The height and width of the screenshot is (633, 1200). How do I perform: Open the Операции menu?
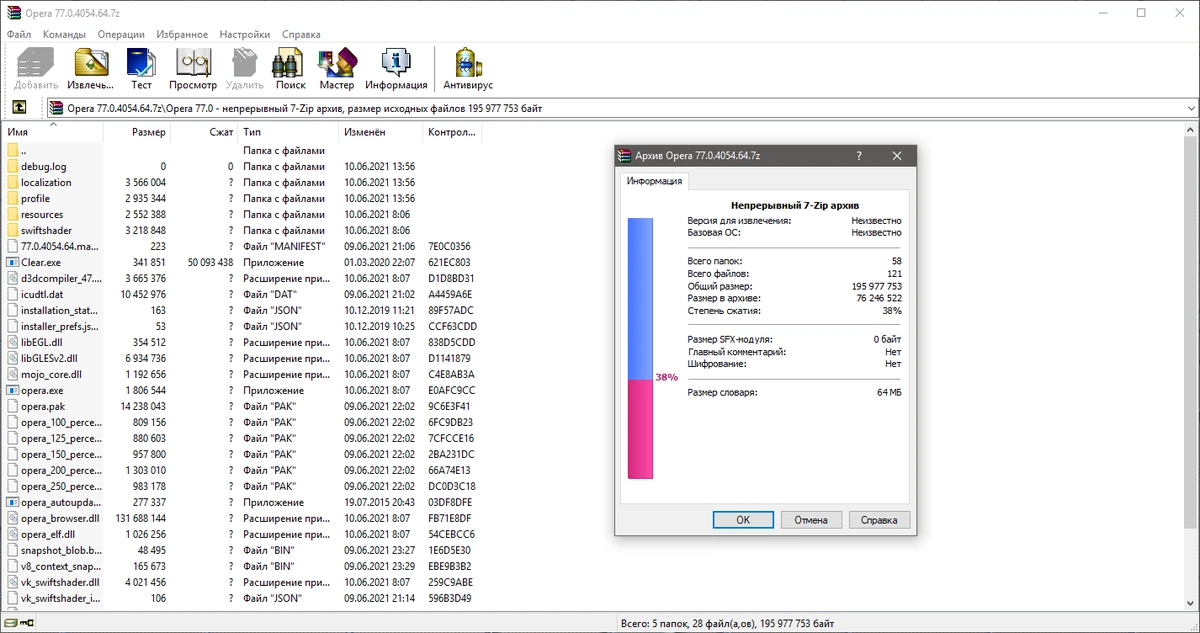(x=121, y=34)
